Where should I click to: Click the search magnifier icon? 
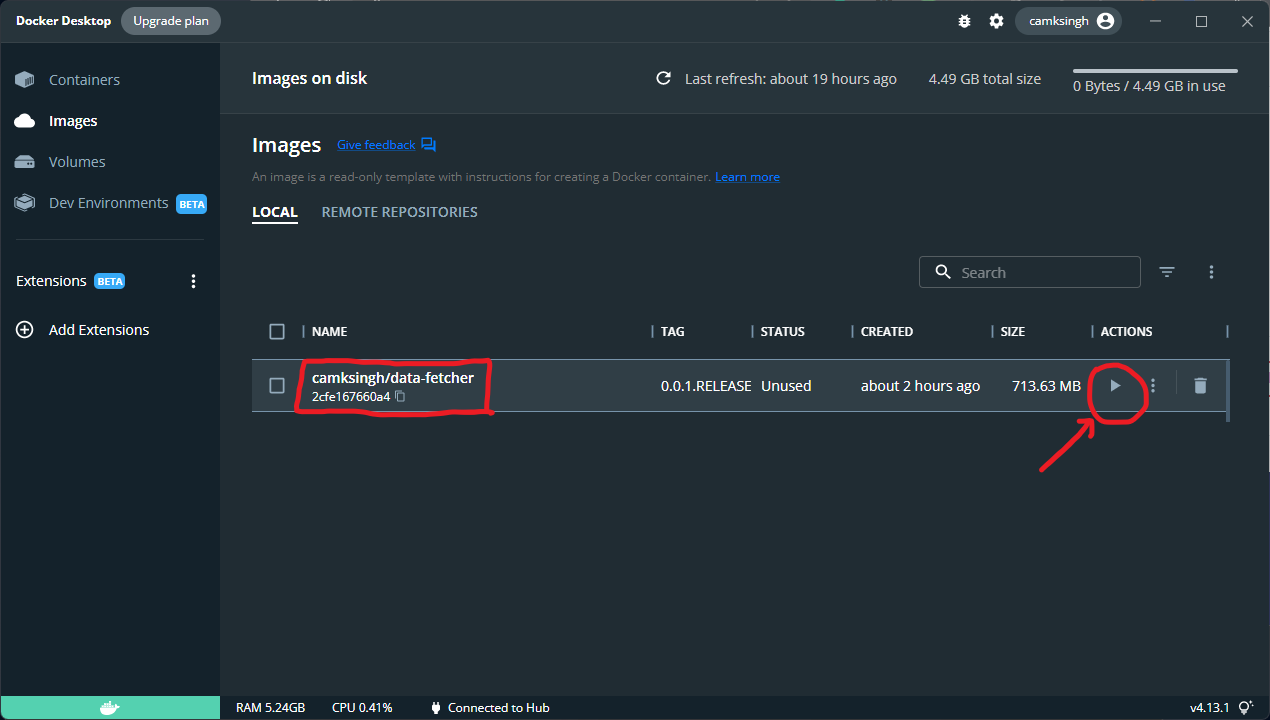pyautogui.click(x=942, y=272)
